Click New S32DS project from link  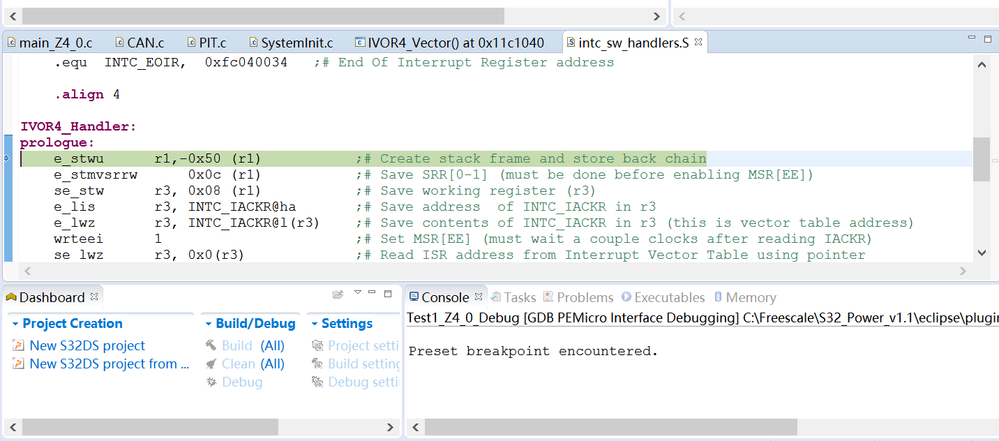pyautogui.click(x=109, y=364)
